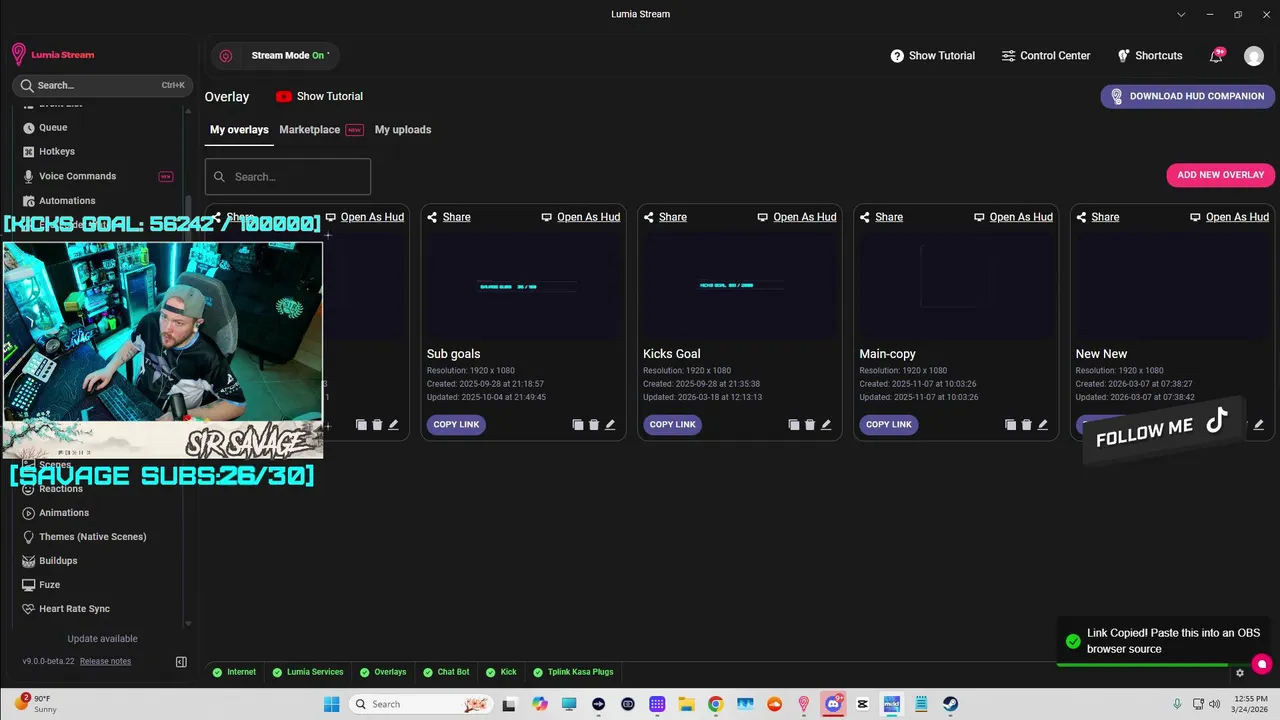Open Themes (Native Scenes)
Image resolution: width=1280 pixels, height=720 pixels.
[92, 537]
